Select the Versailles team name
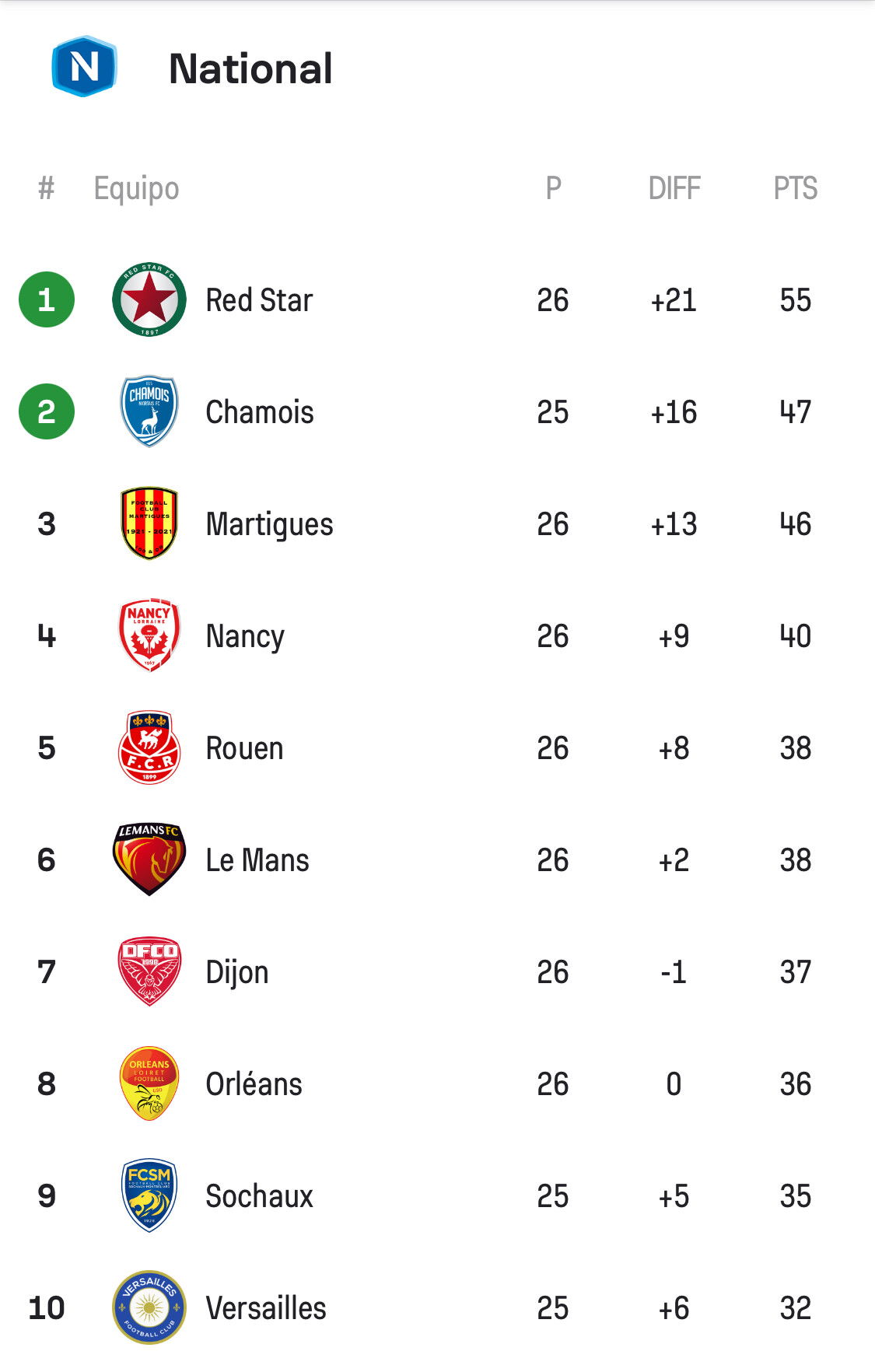Viewport: 875px width, 1372px height. pyautogui.click(x=266, y=1308)
